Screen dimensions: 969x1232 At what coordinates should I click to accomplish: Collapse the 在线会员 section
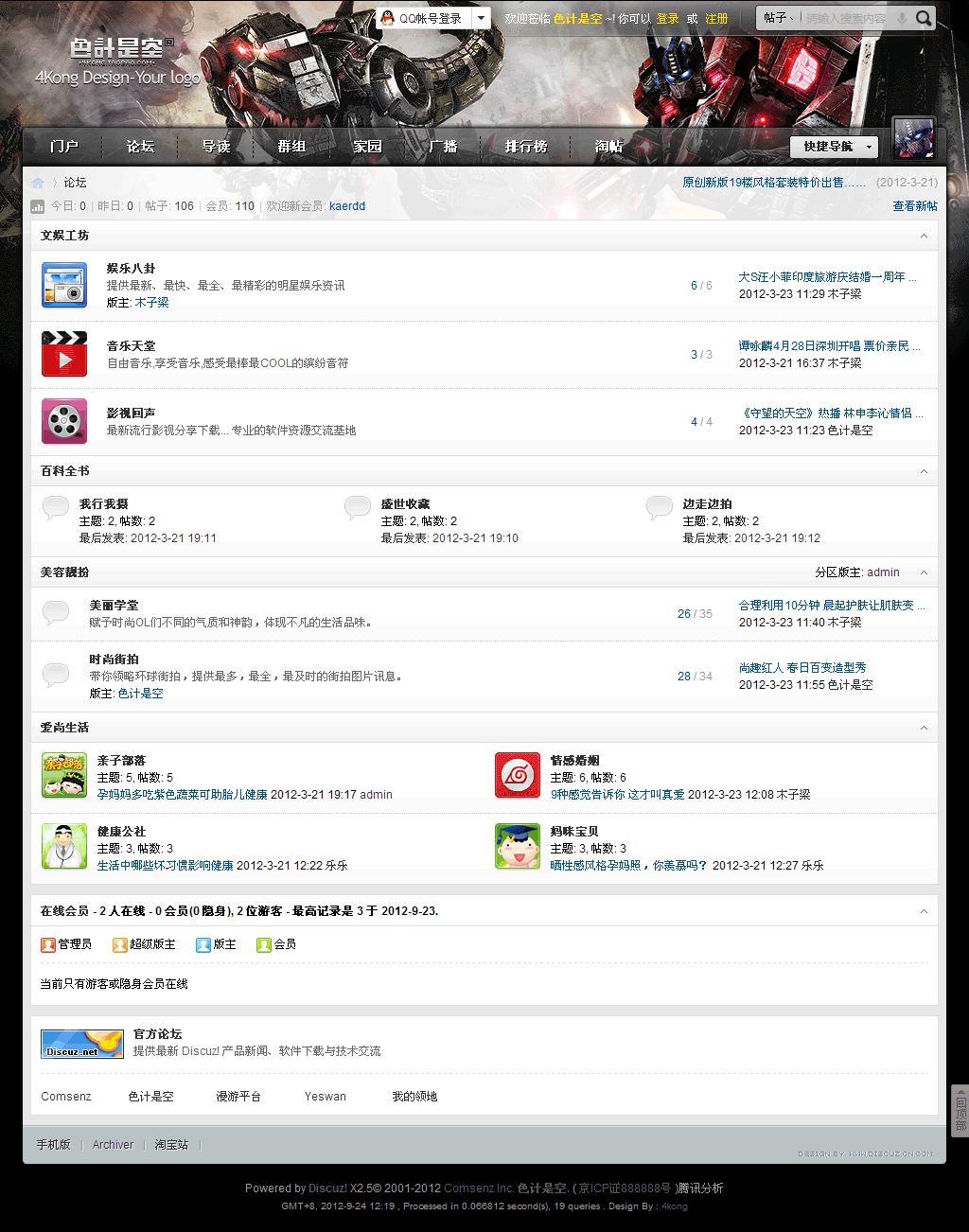pos(925,911)
